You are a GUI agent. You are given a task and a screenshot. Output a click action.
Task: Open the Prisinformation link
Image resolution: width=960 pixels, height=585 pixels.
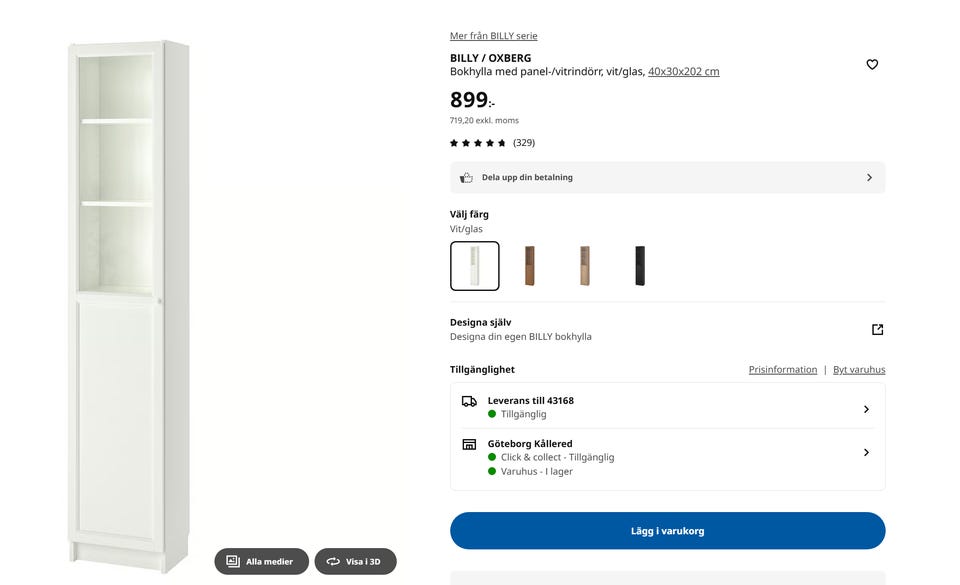[782, 370]
